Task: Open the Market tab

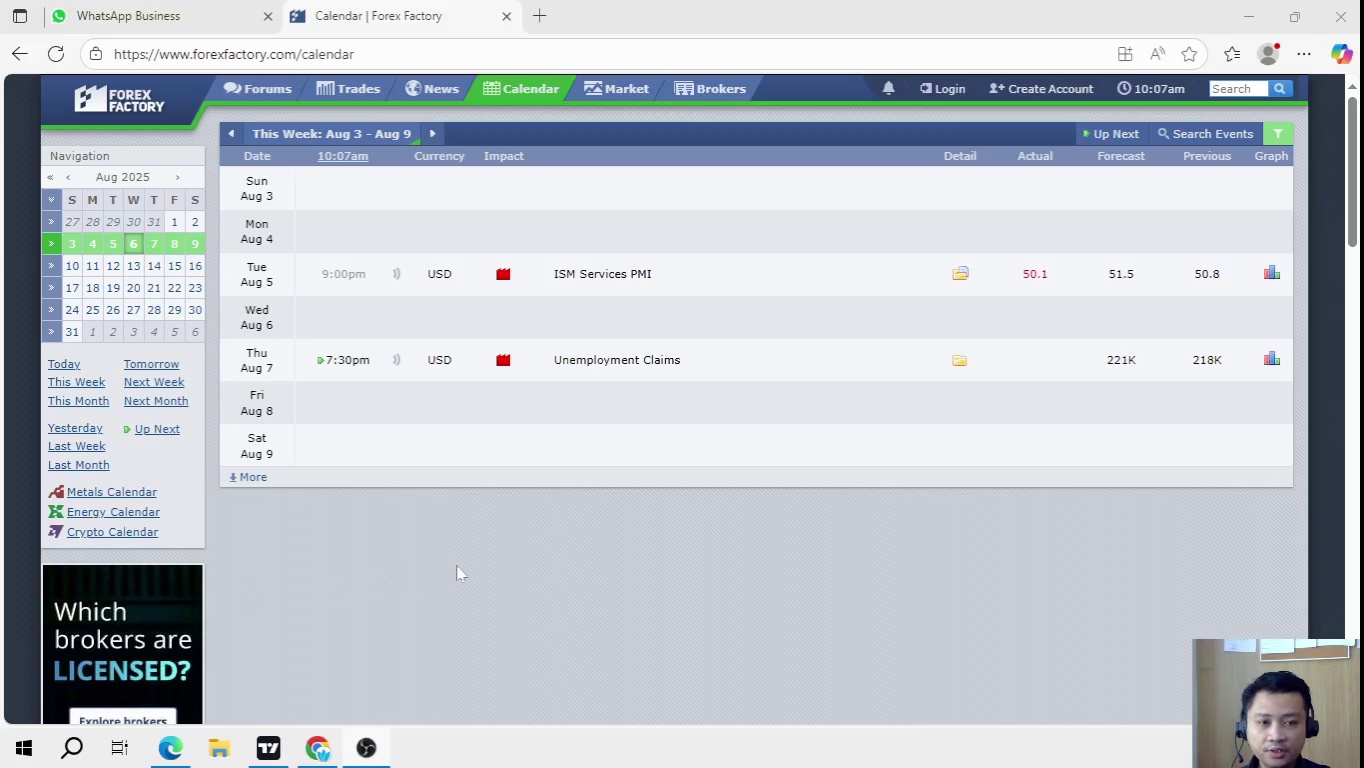Action: click(x=617, y=89)
